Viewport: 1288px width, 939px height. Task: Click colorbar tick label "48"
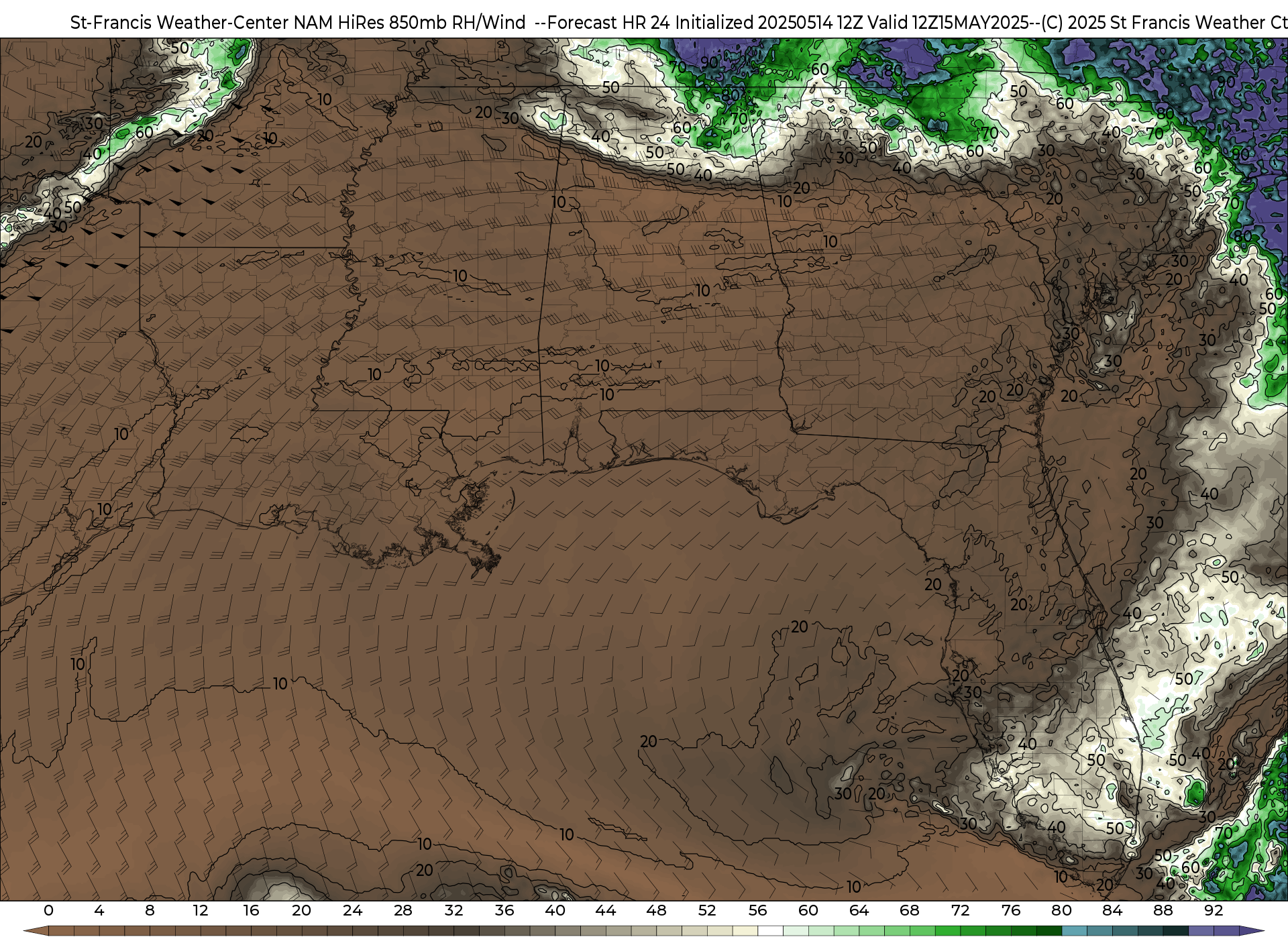(656, 911)
